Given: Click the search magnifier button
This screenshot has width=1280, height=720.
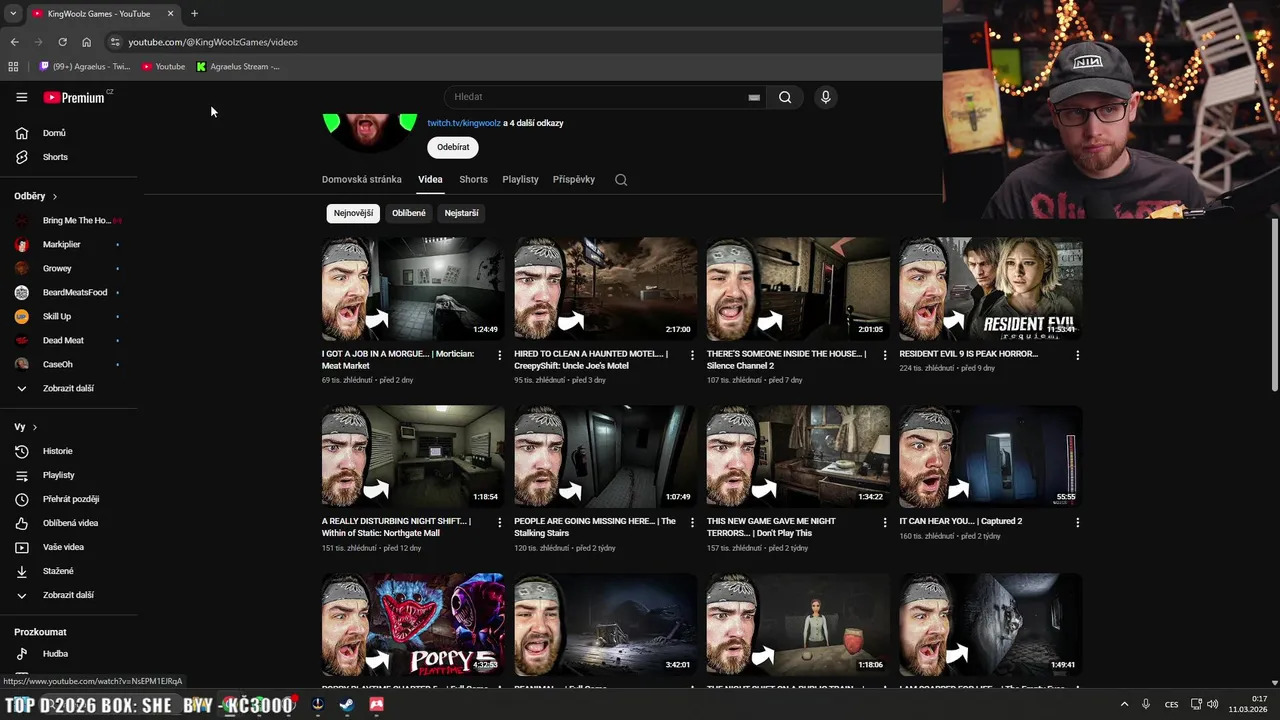Looking at the screenshot, I should click(785, 97).
